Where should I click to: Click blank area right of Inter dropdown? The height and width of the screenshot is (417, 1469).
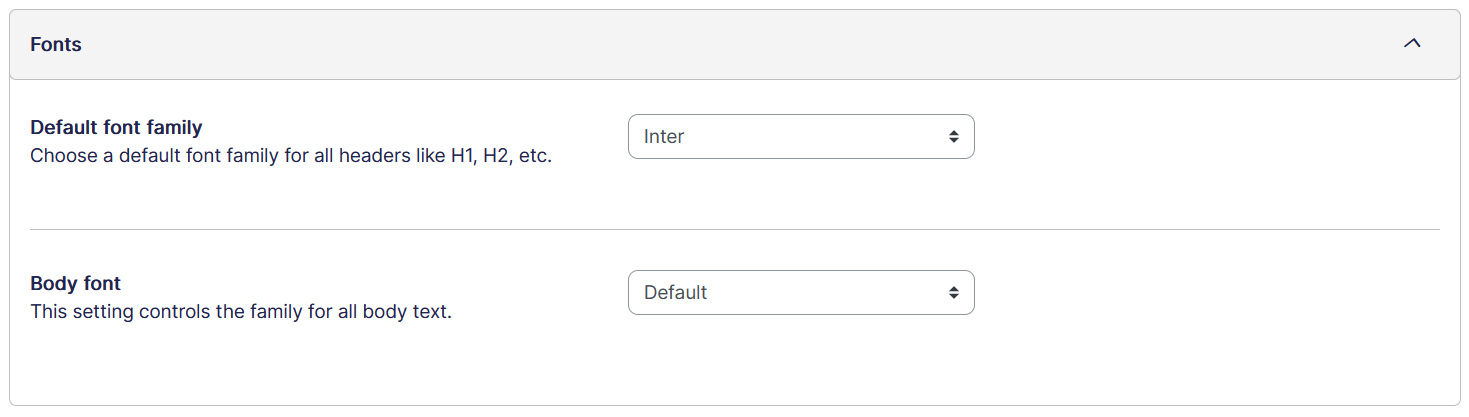click(1200, 137)
